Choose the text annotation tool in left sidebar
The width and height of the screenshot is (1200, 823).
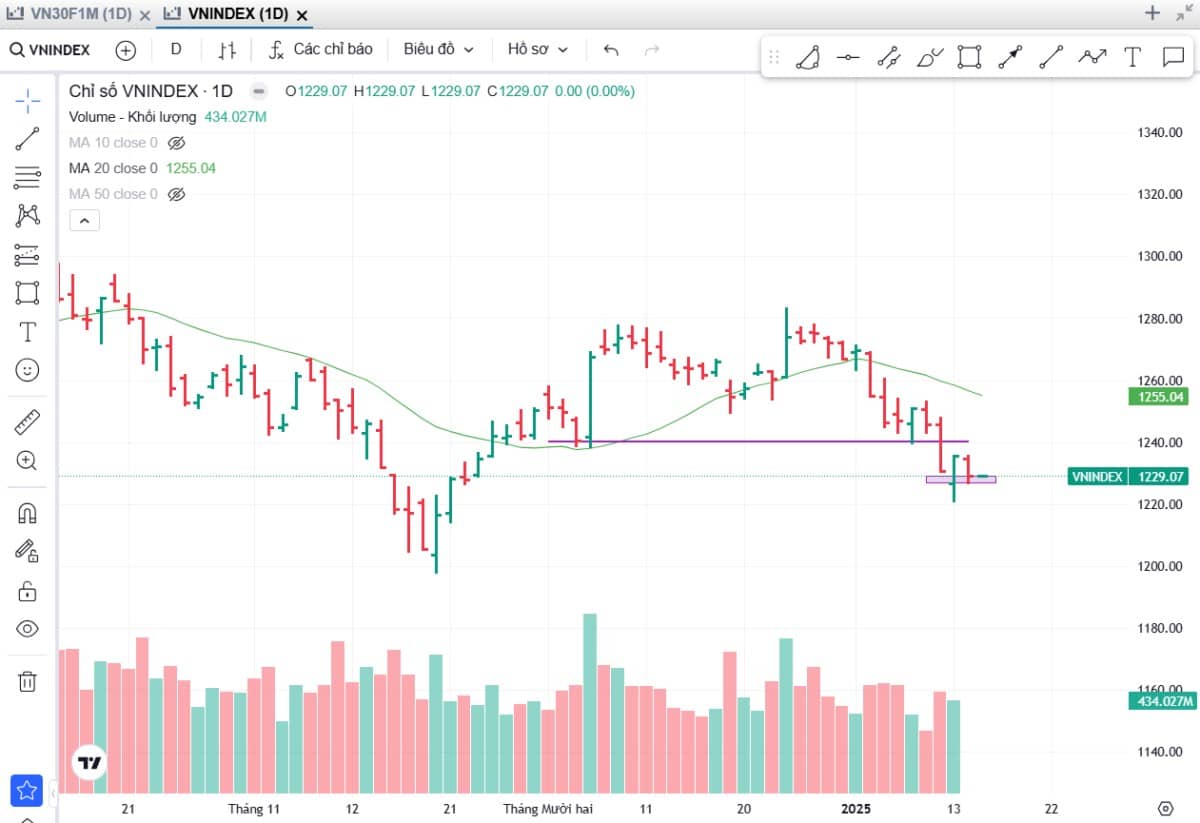click(x=27, y=332)
